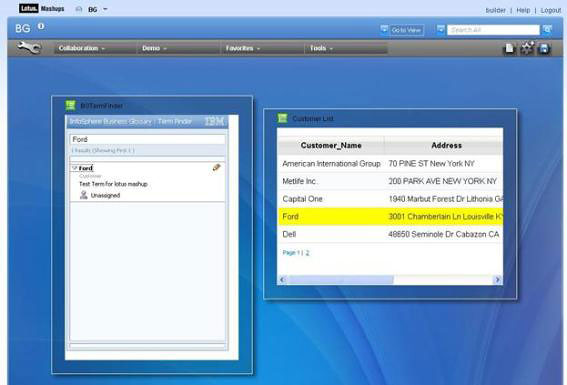Image resolution: width=567 pixels, height=385 pixels.
Task: Open the BG space dropdown arrow
Action: (105, 9)
